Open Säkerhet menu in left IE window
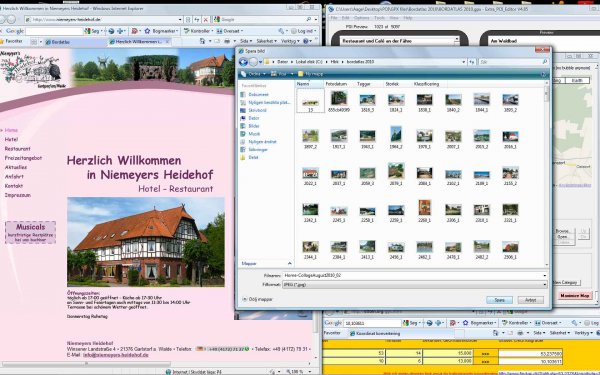This screenshot has height=375, width=600. [x=266, y=41]
